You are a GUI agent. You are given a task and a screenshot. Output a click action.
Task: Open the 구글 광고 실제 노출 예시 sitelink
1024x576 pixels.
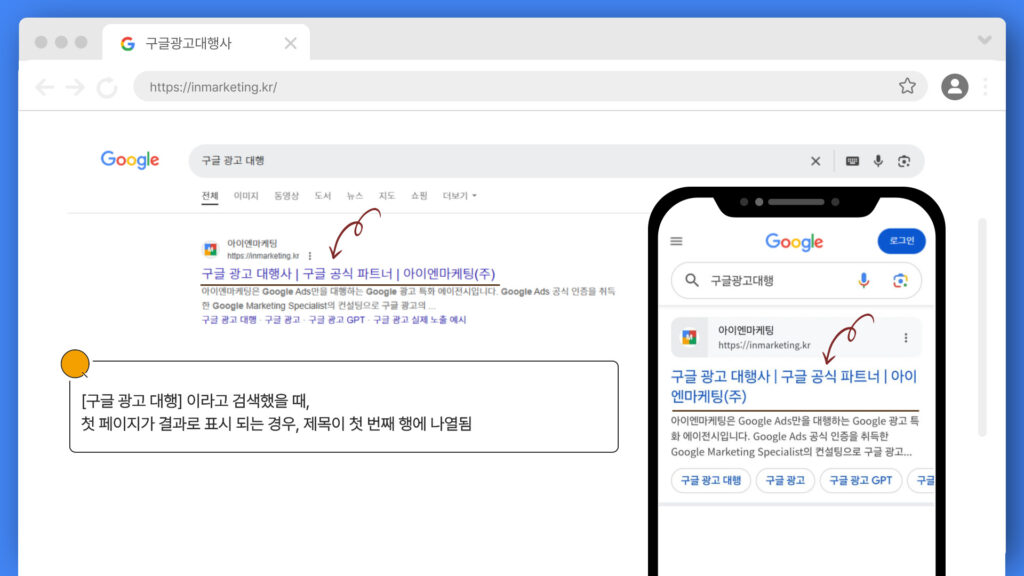click(x=419, y=320)
